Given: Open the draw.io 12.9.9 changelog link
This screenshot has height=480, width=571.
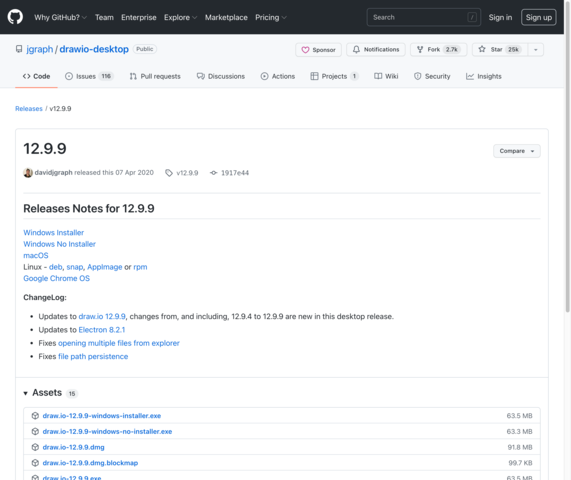Looking at the screenshot, I should (x=102, y=316).
